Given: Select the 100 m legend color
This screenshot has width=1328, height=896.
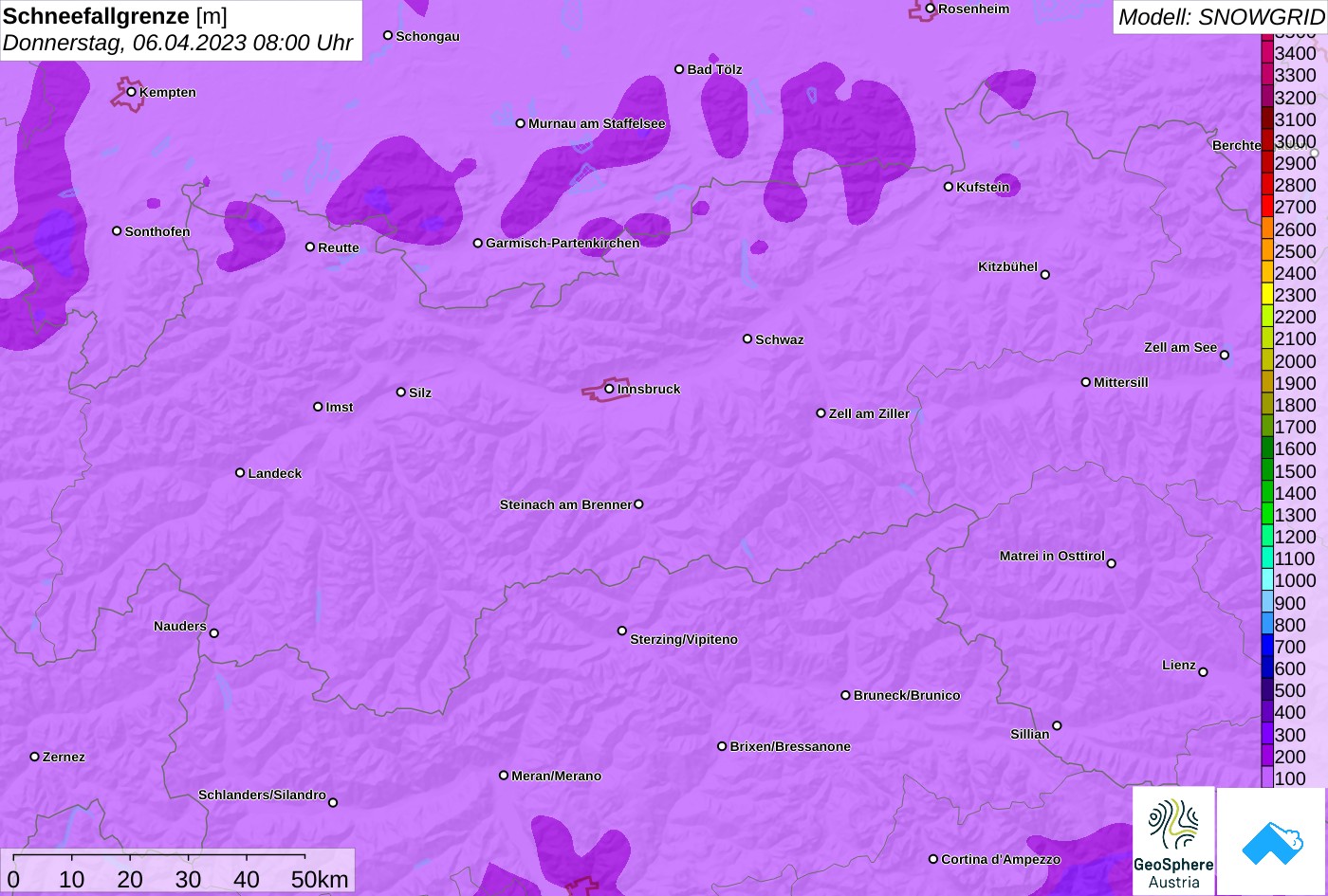Looking at the screenshot, I should 1267,778.
